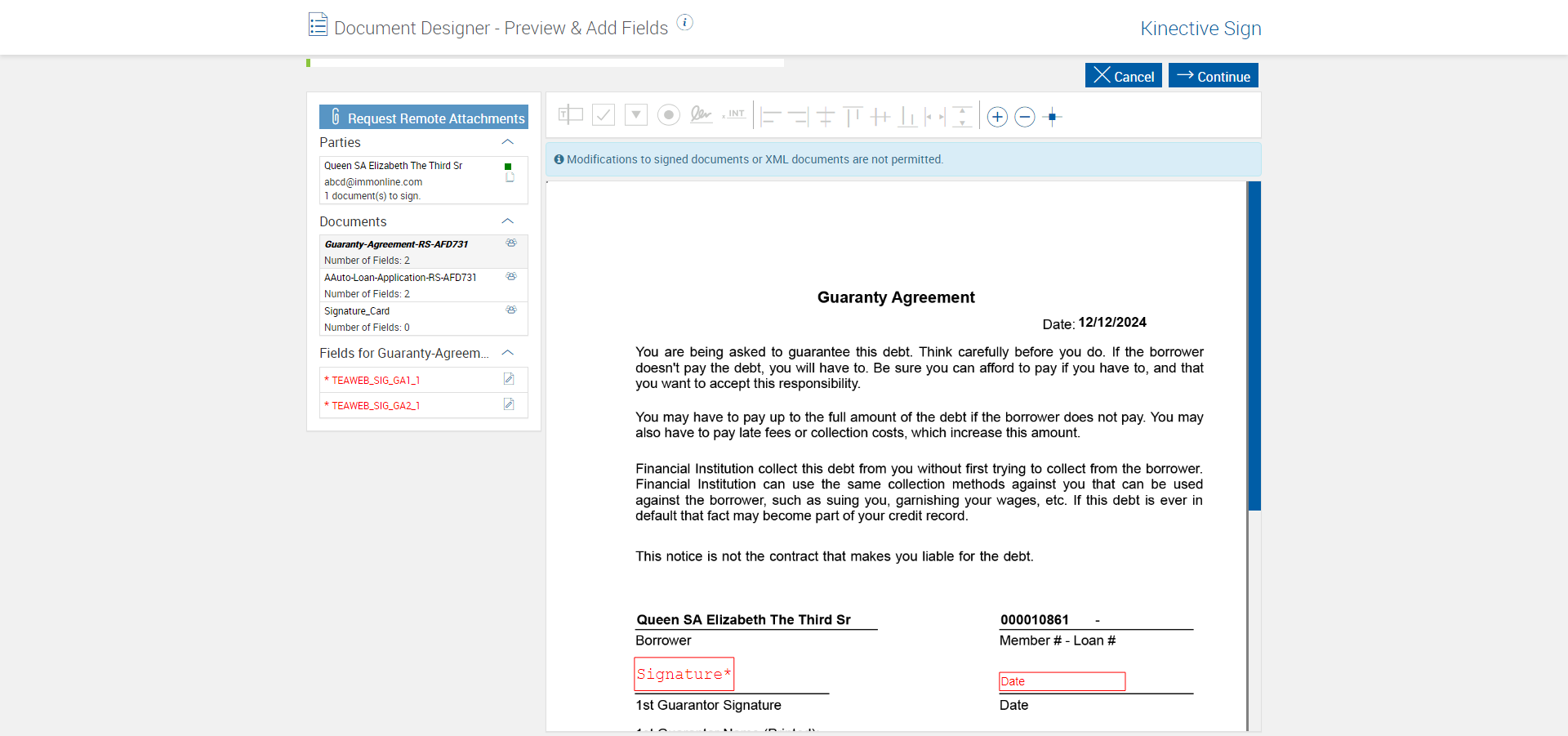Click Request Remote Attachments button
1568x736 pixels.
click(x=424, y=117)
